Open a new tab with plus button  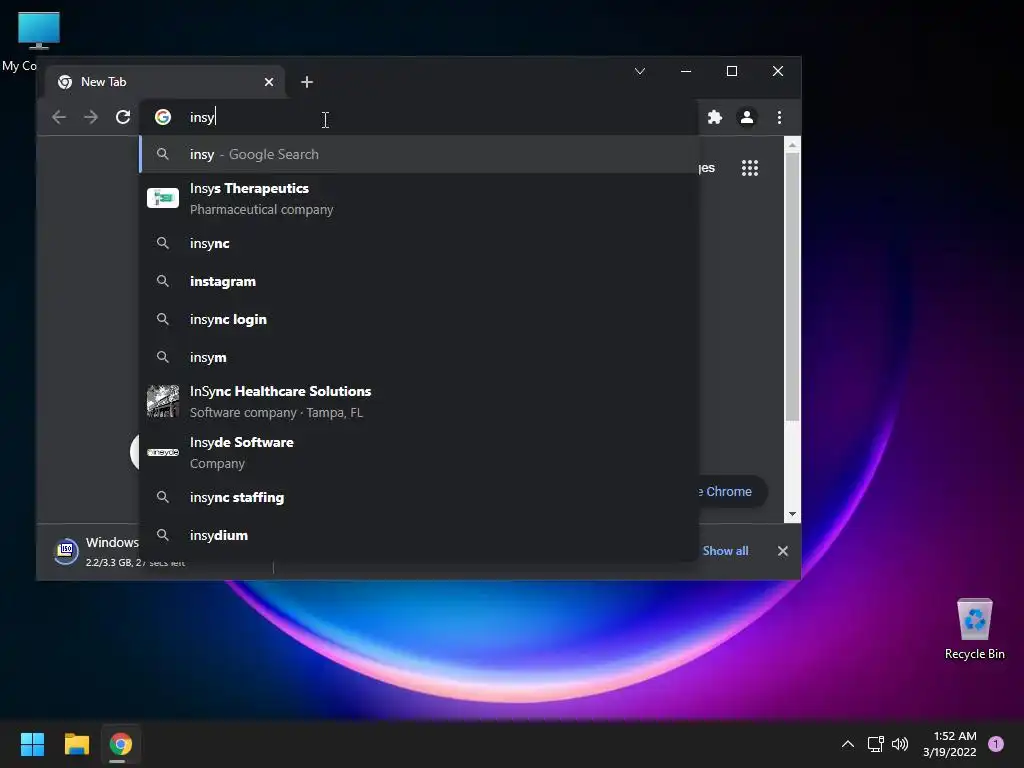pyautogui.click(x=307, y=82)
